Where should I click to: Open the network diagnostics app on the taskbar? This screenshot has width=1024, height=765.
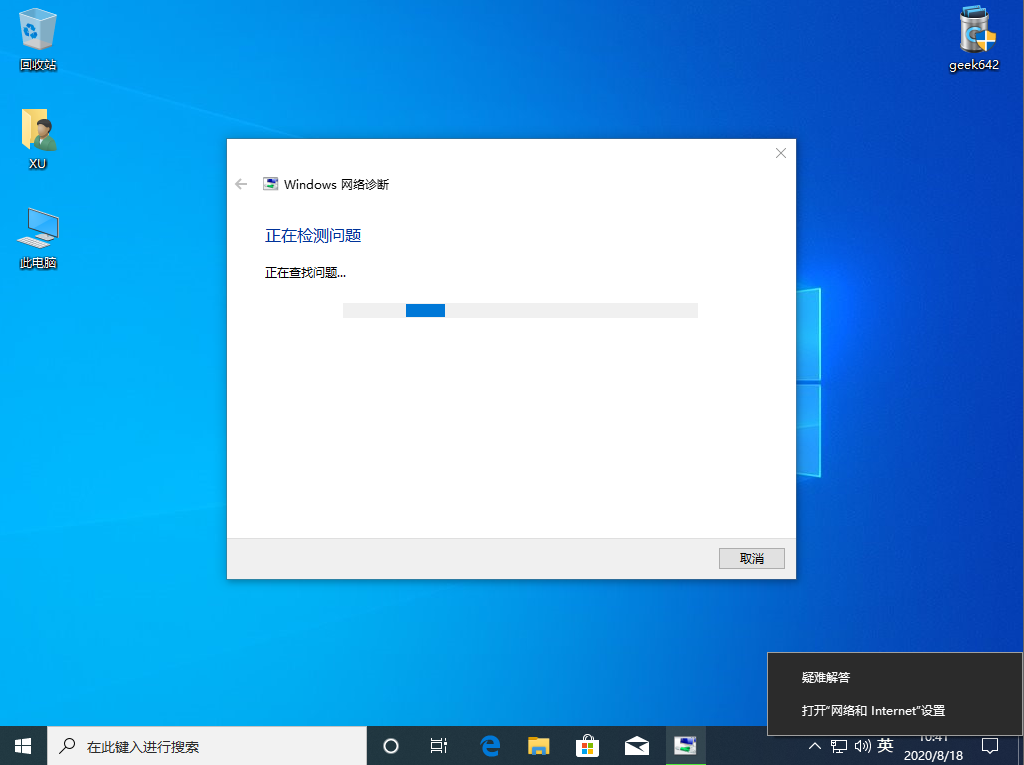click(685, 745)
